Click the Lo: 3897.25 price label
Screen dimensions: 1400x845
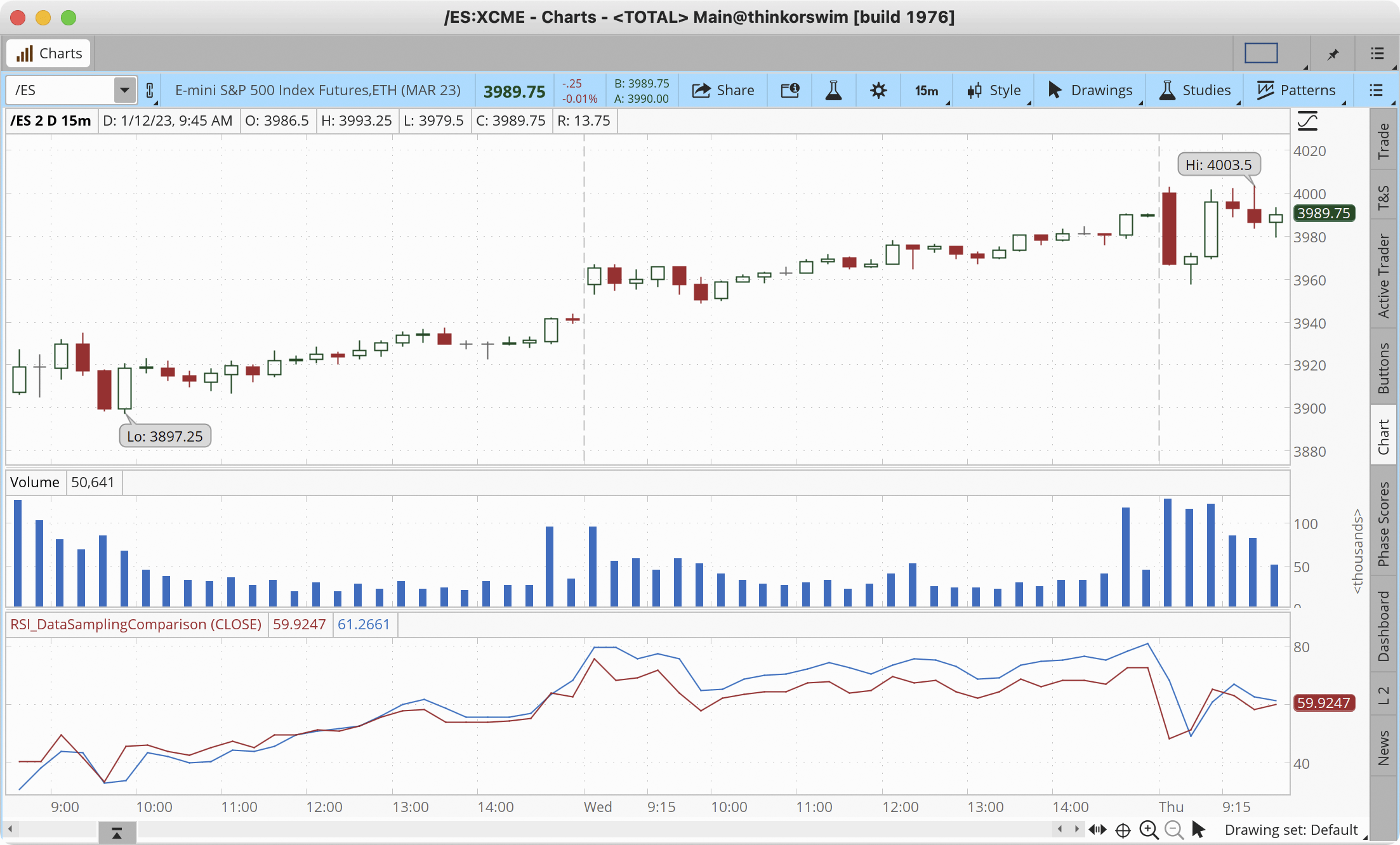(165, 436)
